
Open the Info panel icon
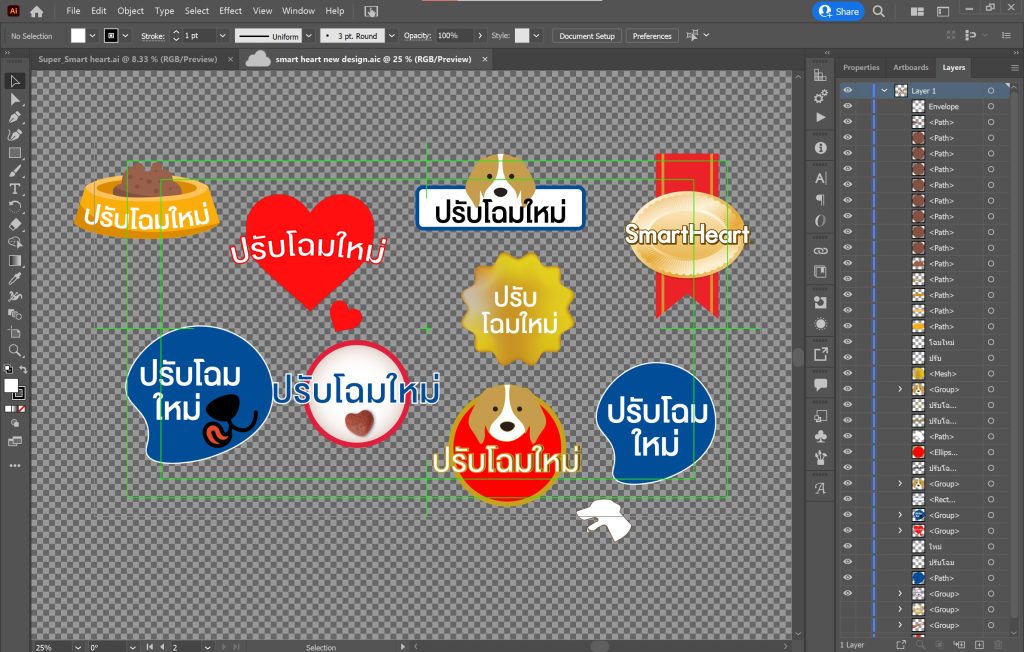(x=820, y=148)
